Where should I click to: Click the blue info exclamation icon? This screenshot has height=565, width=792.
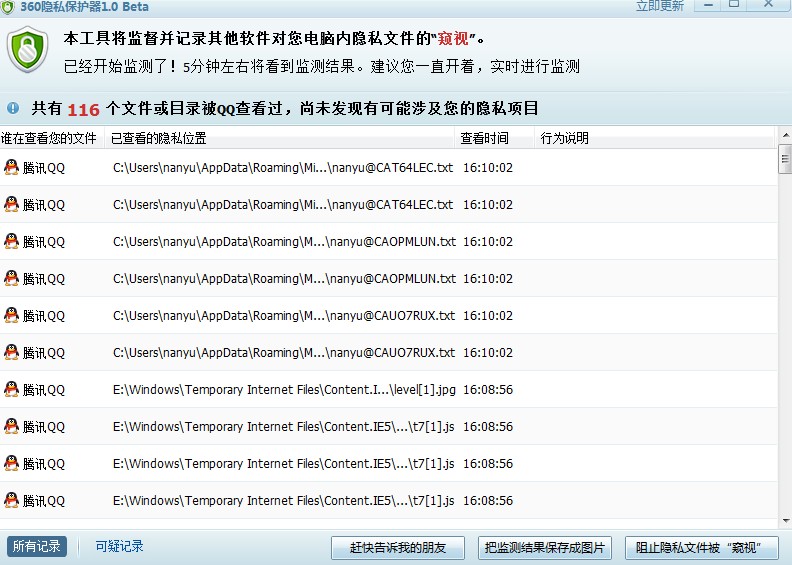click(x=13, y=108)
